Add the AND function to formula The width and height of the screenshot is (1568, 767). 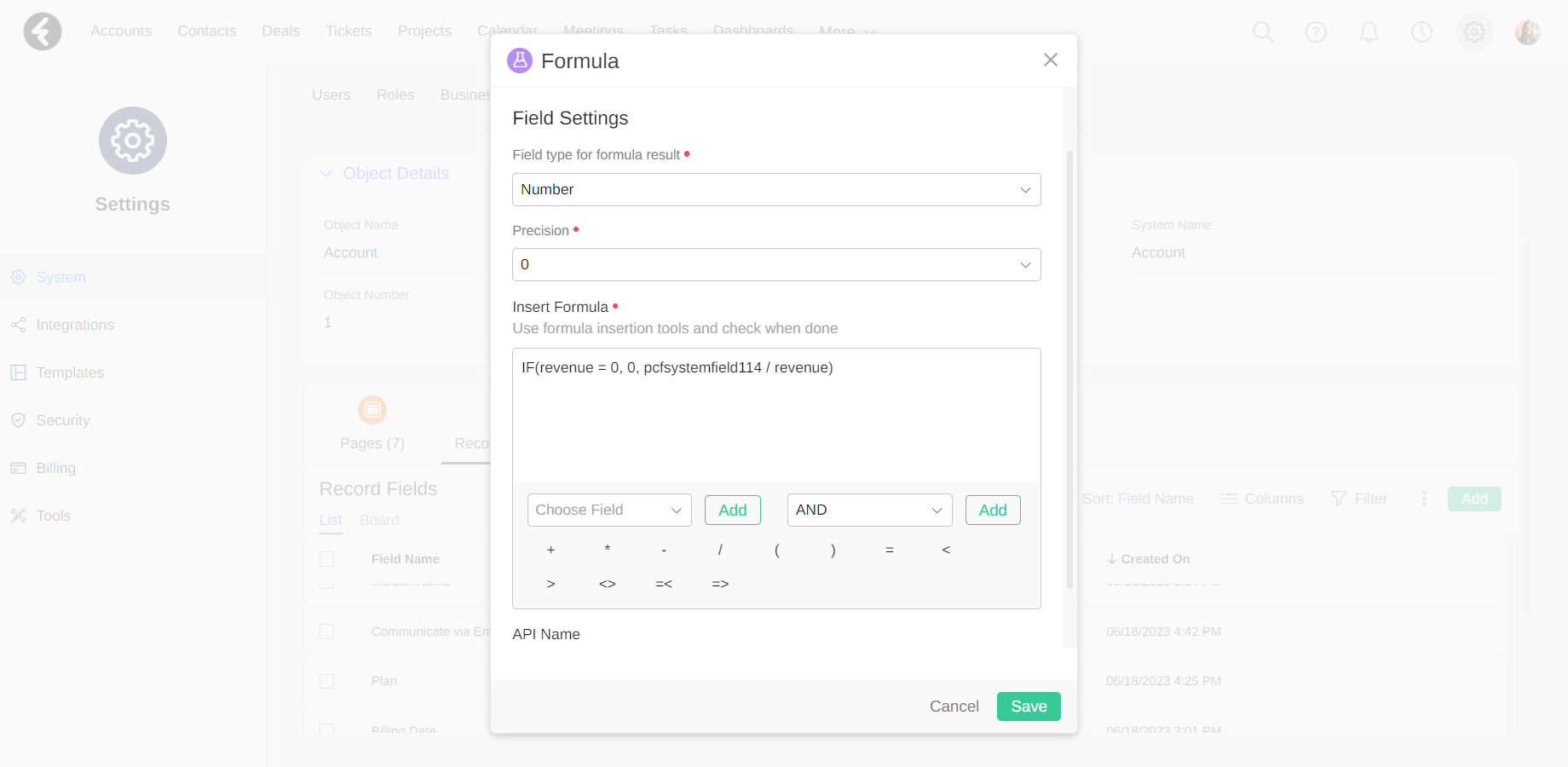(x=993, y=510)
